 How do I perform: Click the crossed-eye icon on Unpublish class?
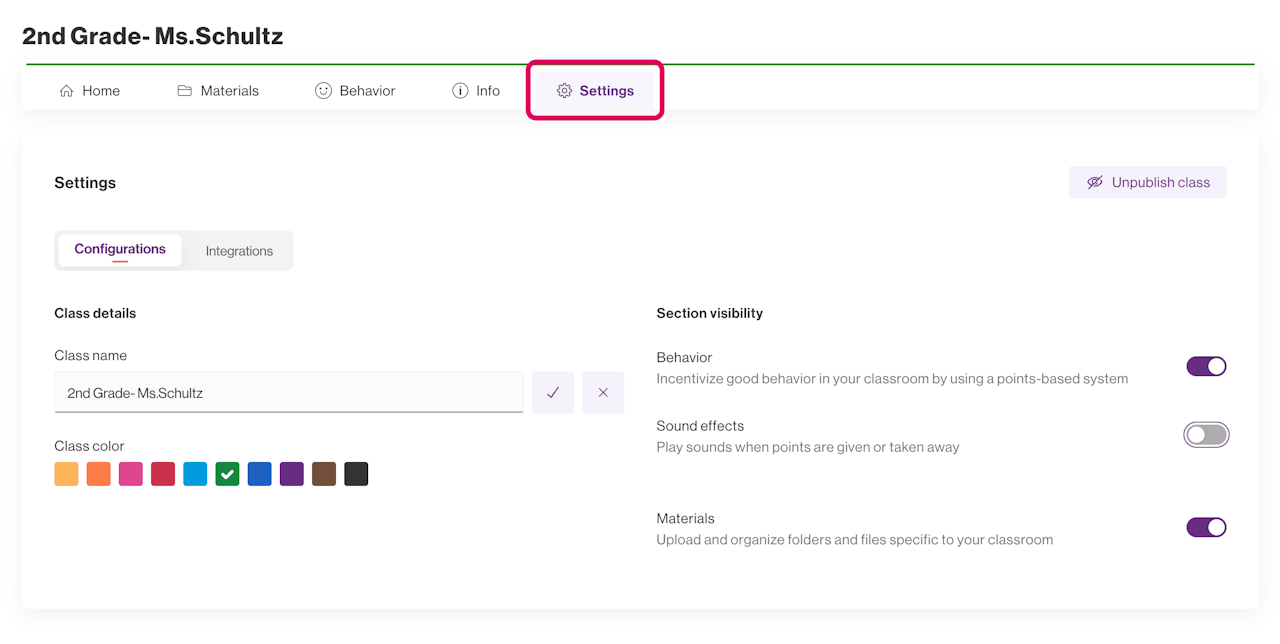[x=1095, y=183]
